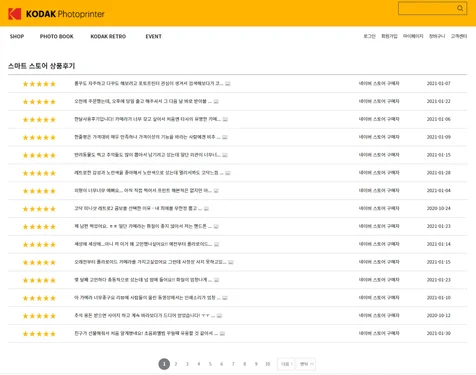This screenshot has height=375, width=476.
Task: Open the 고객센터 support link
Action: tap(459, 36)
